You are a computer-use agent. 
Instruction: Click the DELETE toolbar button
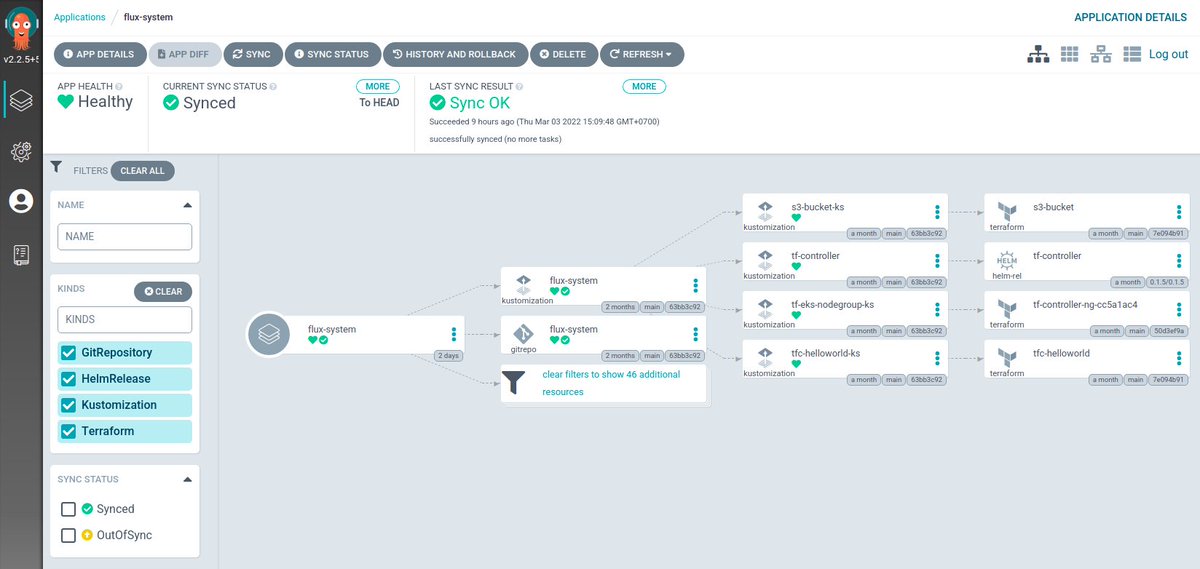tap(564, 54)
